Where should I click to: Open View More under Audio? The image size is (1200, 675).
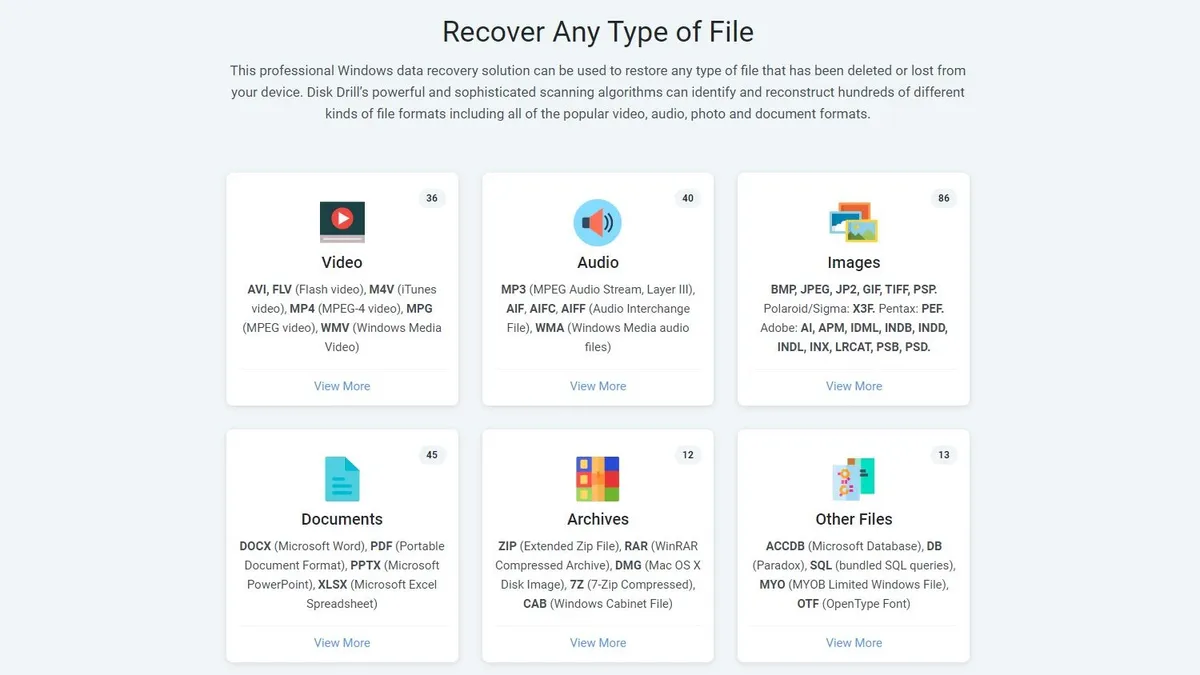[598, 386]
